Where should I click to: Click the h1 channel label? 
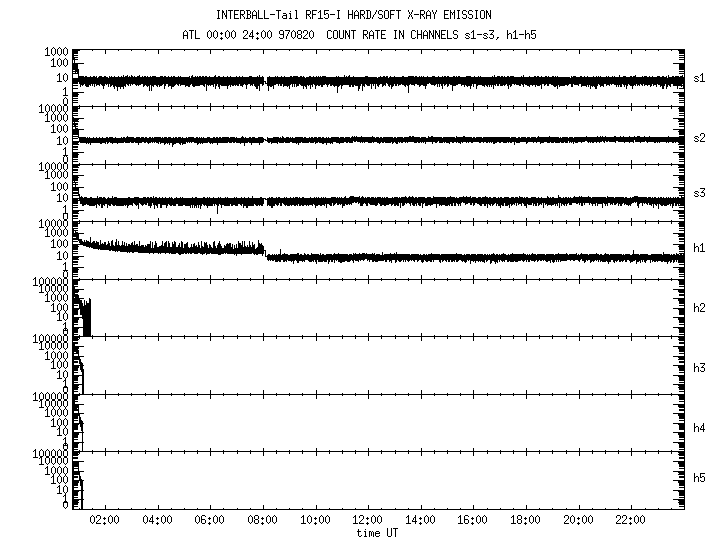pos(699,248)
